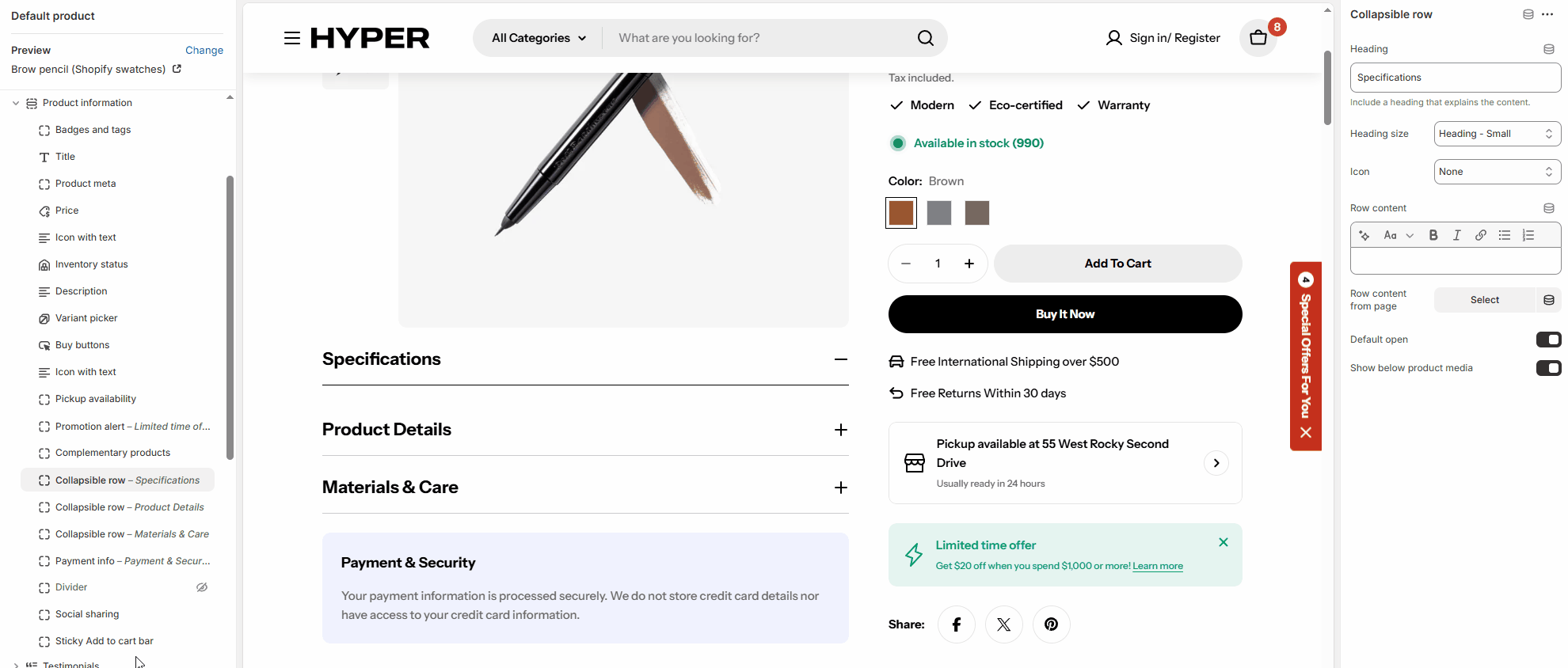
Task: Toggle bold in Row content editor
Action: [1433, 235]
